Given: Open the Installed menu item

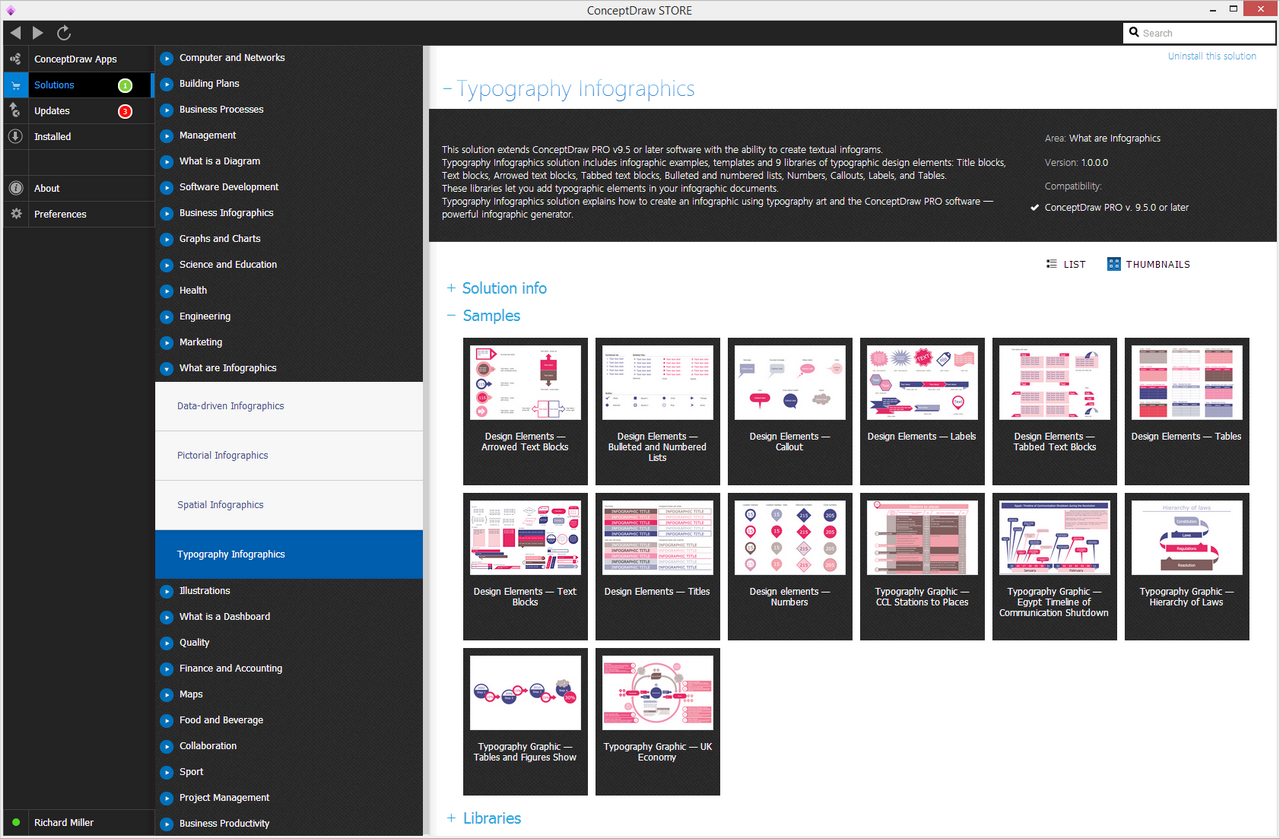Looking at the screenshot, I should point(77,137).
